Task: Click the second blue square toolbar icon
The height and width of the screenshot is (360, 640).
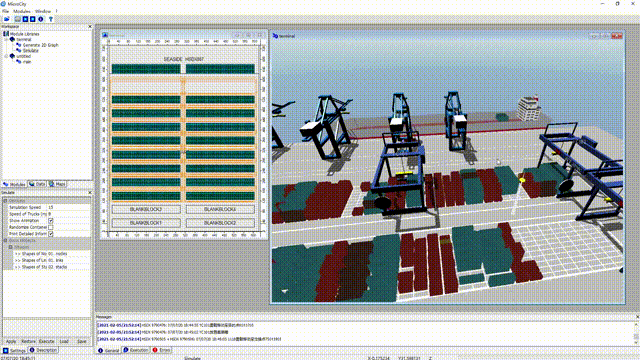Action: [x=33, y=19]
